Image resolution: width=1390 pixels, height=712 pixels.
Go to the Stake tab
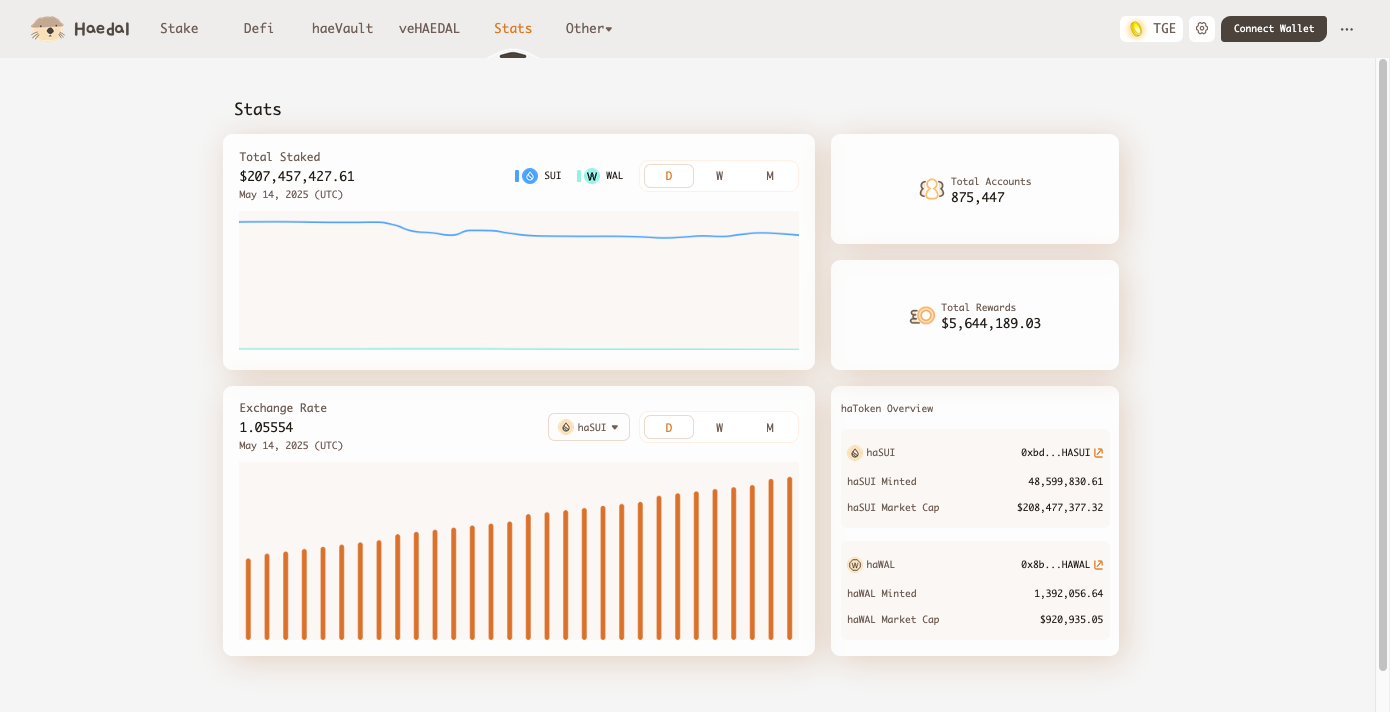(179, 29)
